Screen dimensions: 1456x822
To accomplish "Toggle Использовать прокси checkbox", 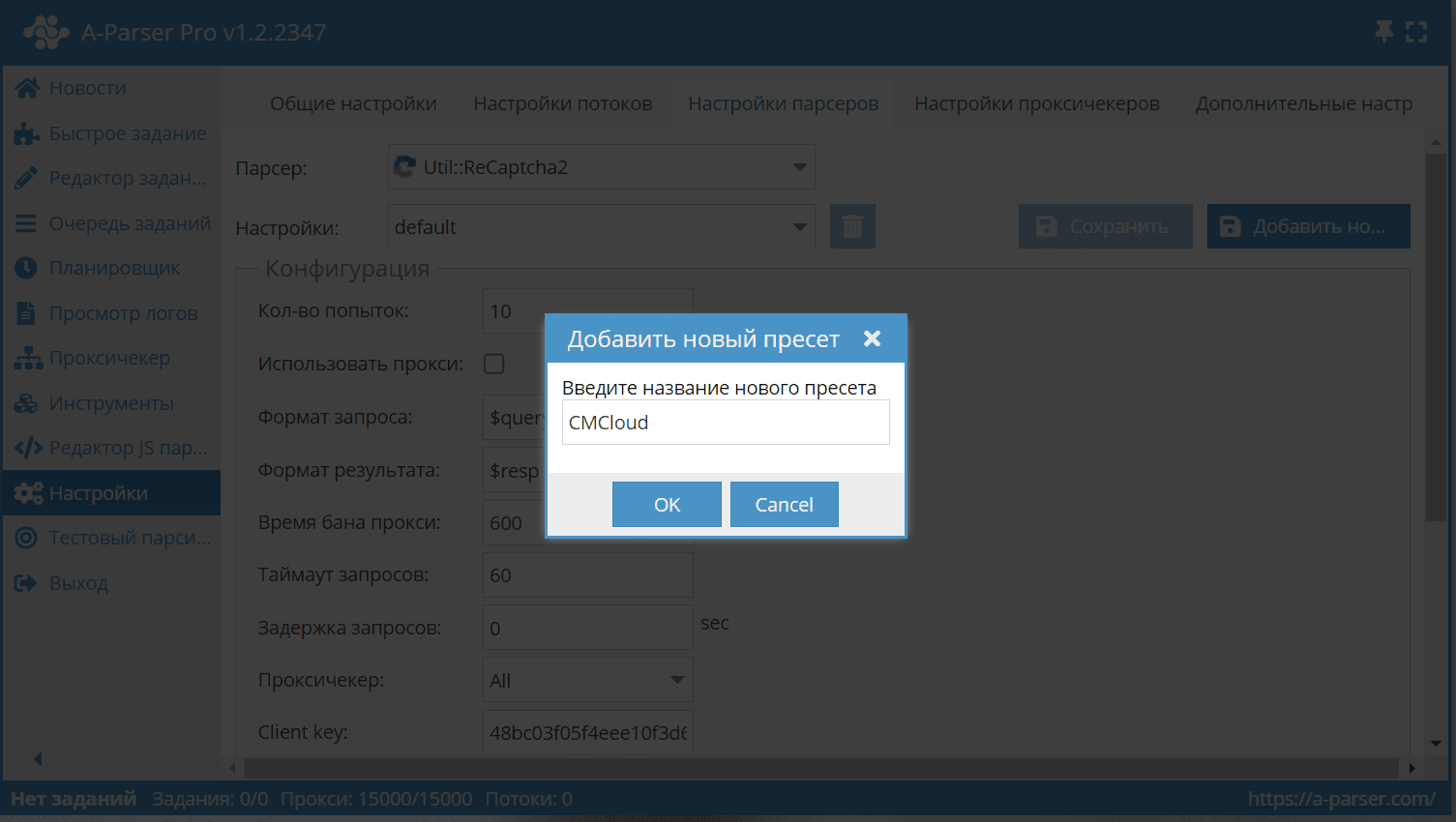I will click(x=494, y=364).
